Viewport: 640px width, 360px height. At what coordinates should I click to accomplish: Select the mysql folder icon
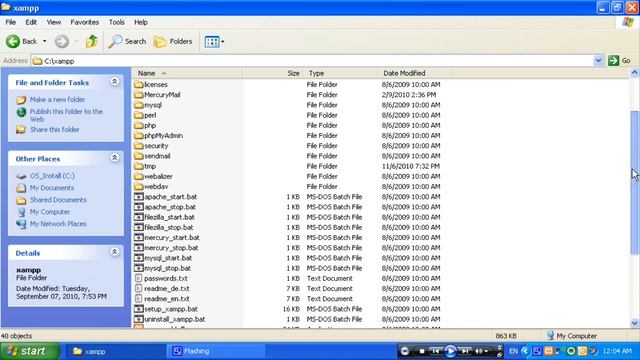139,105
